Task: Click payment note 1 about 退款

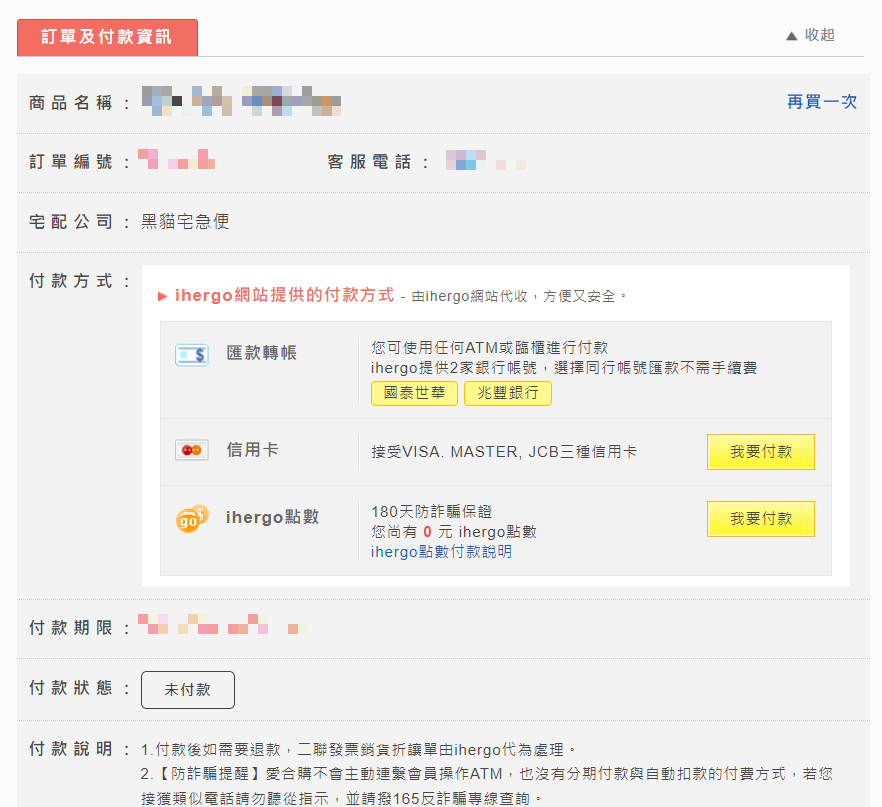Action: pos(358,750)
